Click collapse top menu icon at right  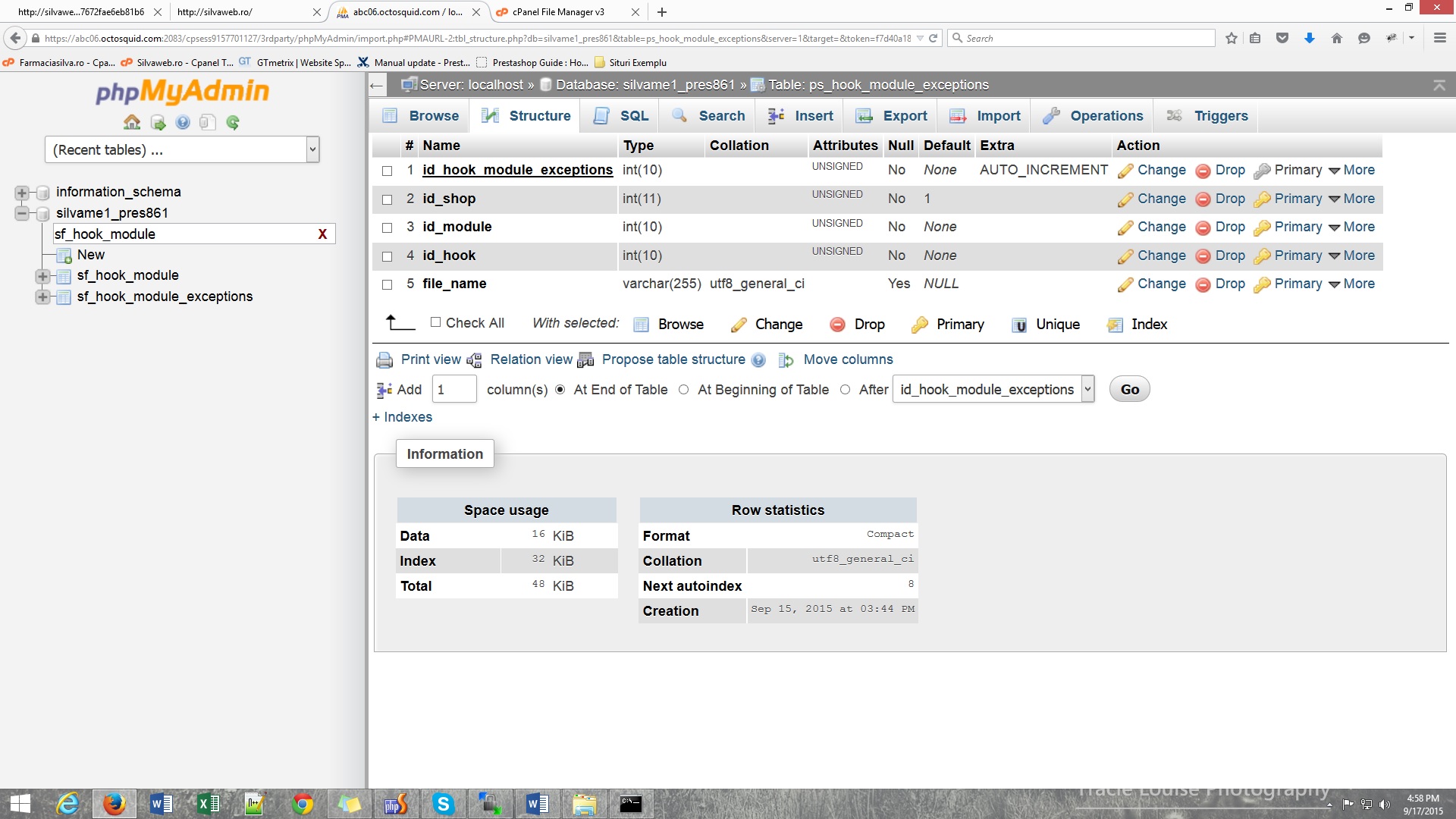click(1439, 85)
